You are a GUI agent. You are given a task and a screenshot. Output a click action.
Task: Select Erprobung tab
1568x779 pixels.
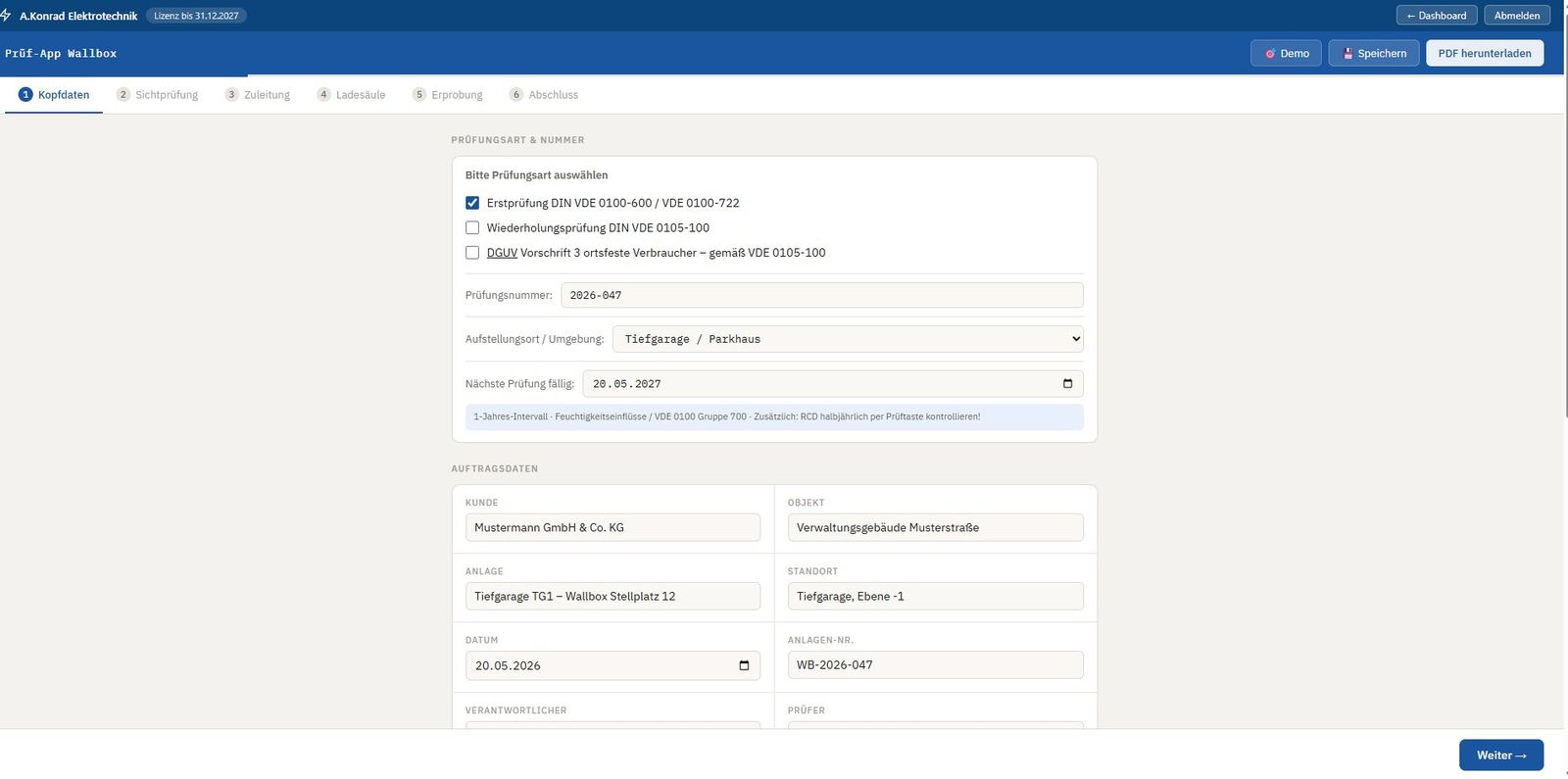(448, 94)
